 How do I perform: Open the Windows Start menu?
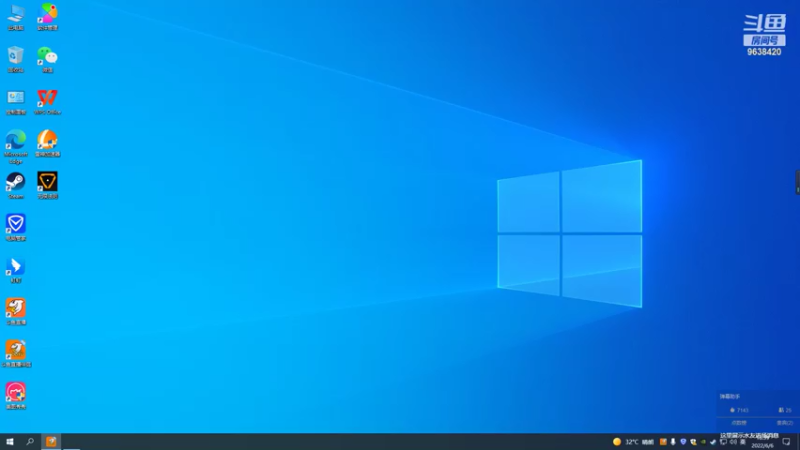[x=10, y=442]
